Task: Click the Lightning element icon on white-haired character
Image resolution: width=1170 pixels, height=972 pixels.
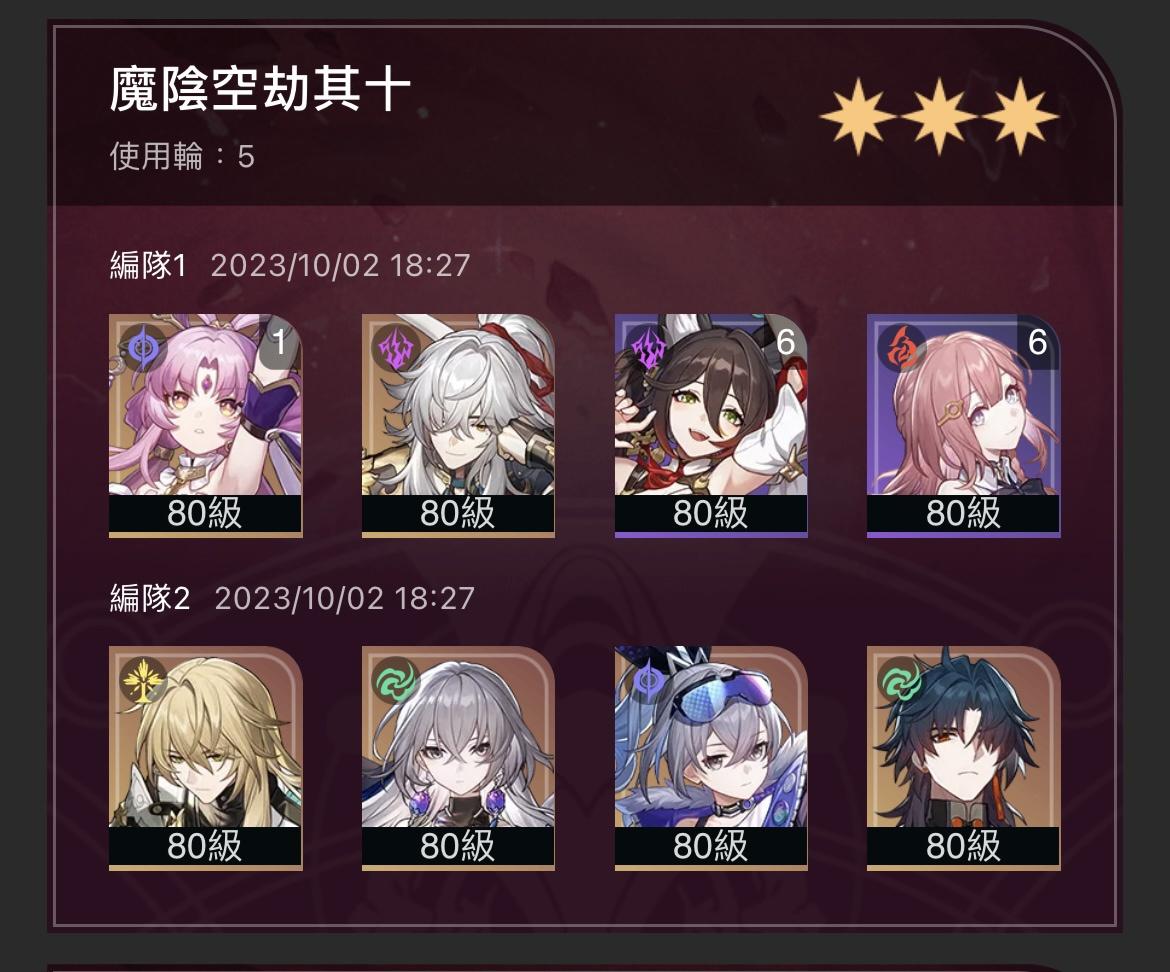Action: pyautogui.click(x=395, y=348)
